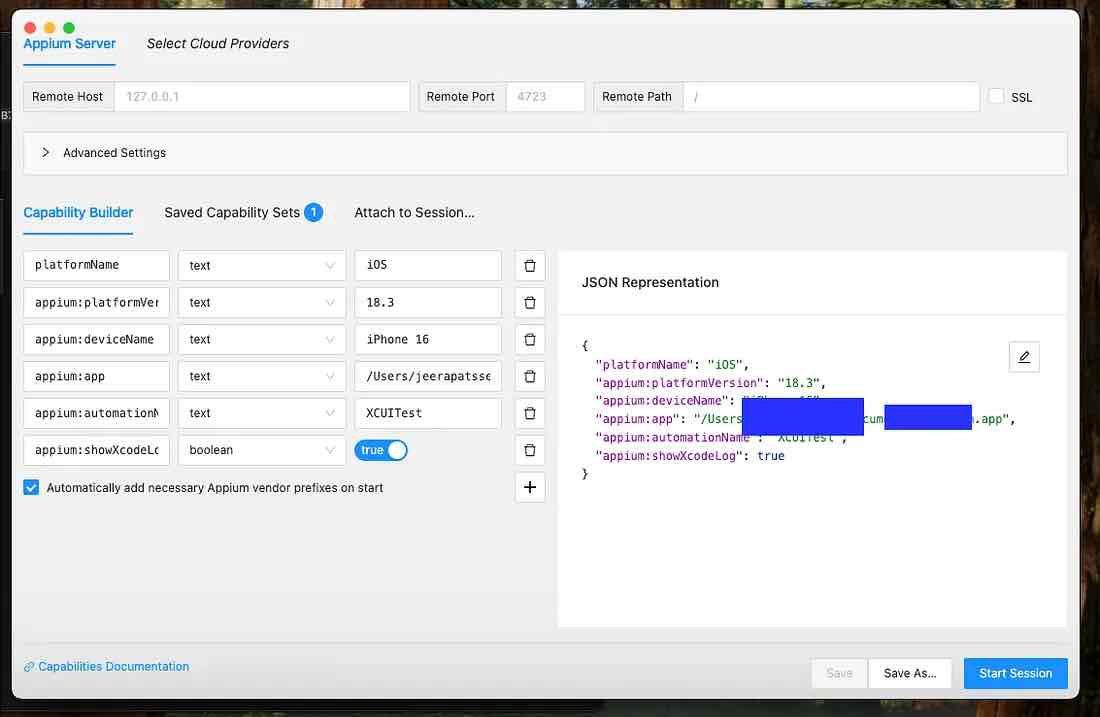Switch to Select Cloud Providers tab

[x=217, y=43]
